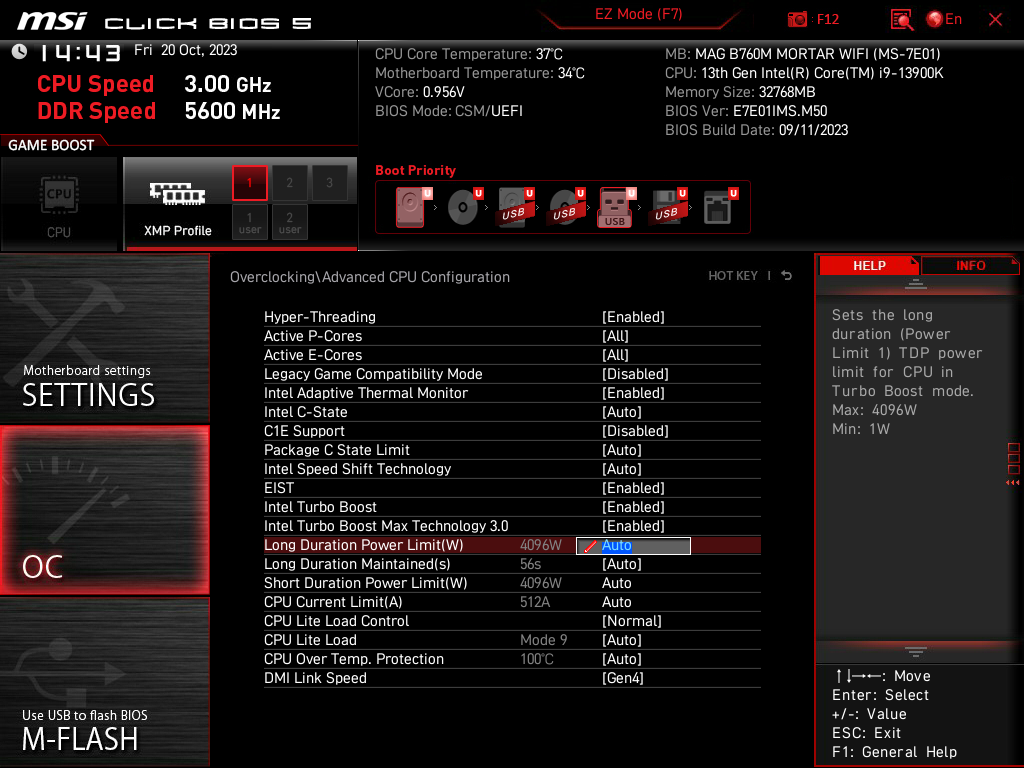Change EIST [Enabled] setting
This screenshot has width=1024, height=768.
pos(633,487)
